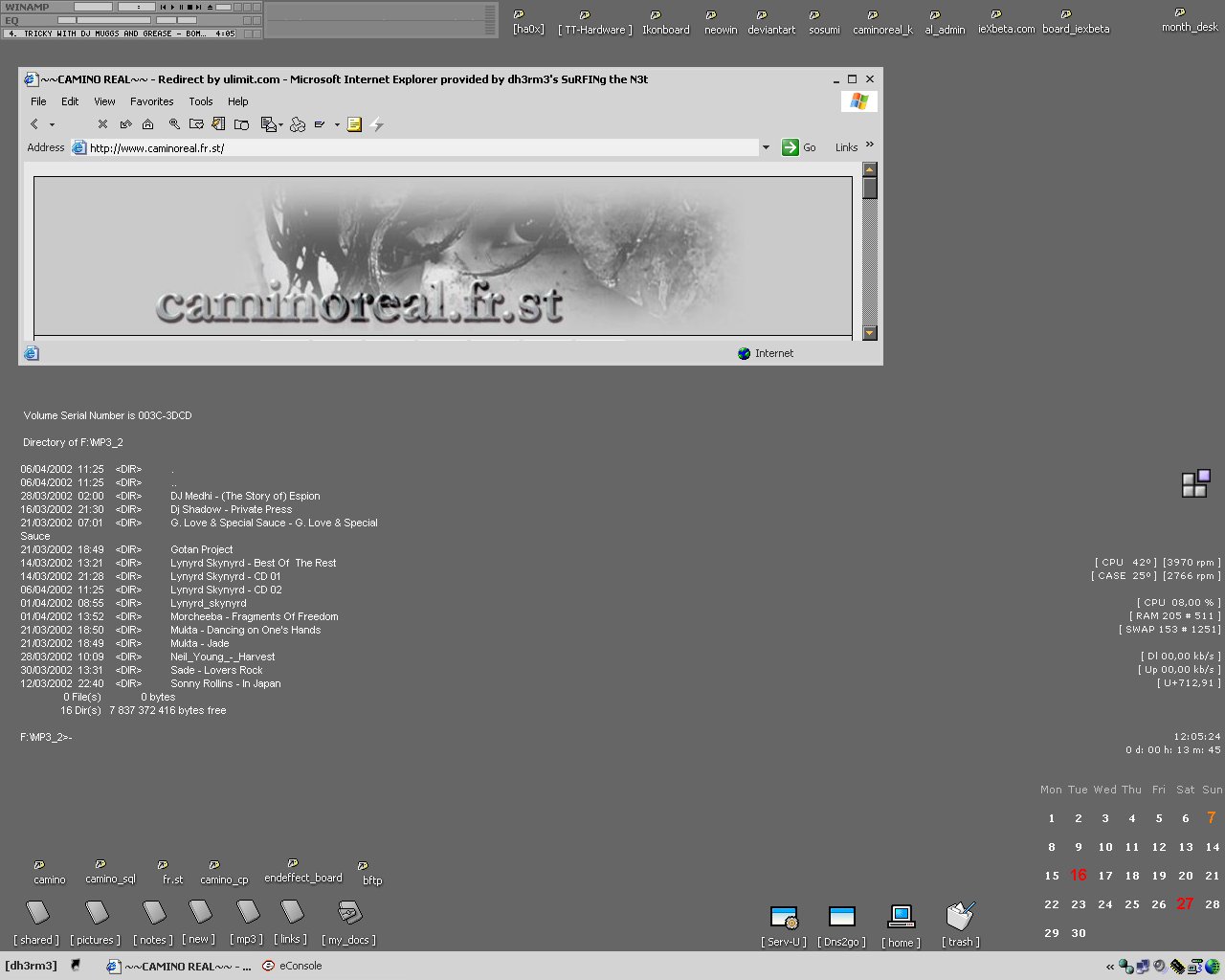
Task: Open the Ikonboard desktop shortcut
Action: (665, 23)
